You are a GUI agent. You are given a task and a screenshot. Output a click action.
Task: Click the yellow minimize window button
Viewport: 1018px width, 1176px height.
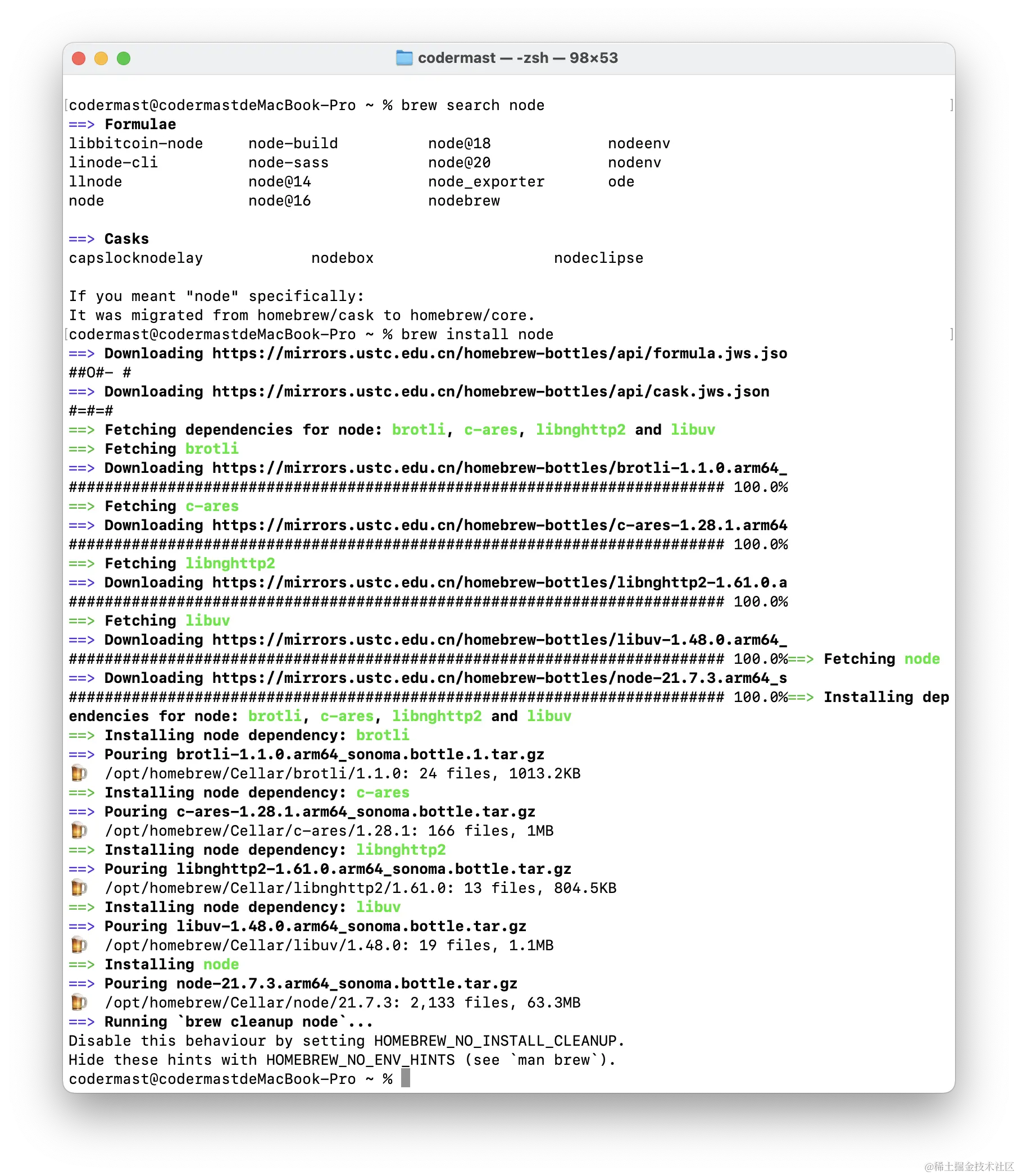click(x=101, y=58)
